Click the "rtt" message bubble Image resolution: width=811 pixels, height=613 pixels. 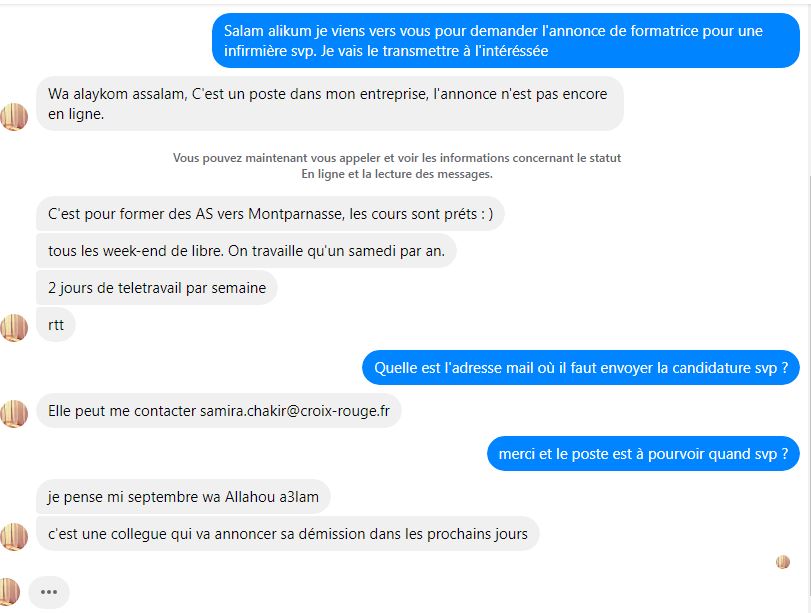pyautogui.click(x=56, y=325)
